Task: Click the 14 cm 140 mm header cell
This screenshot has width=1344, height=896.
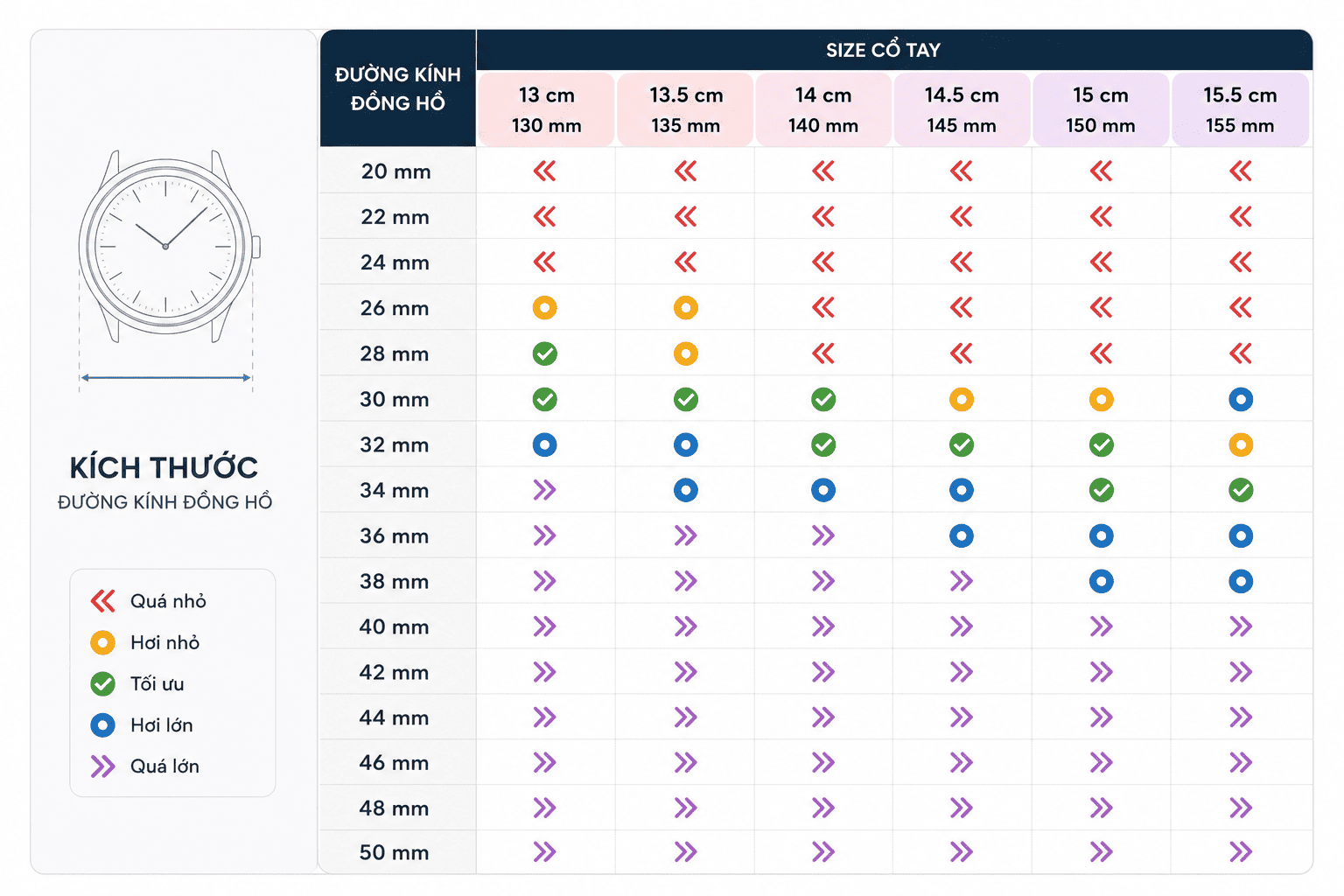Action: click(x=822, y=110)
